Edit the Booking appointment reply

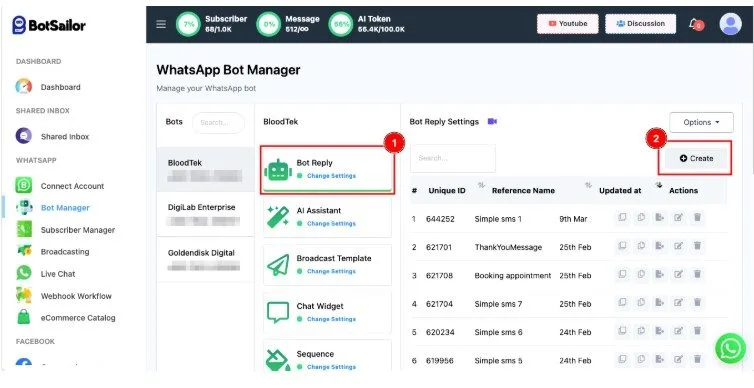click(678, 275)
